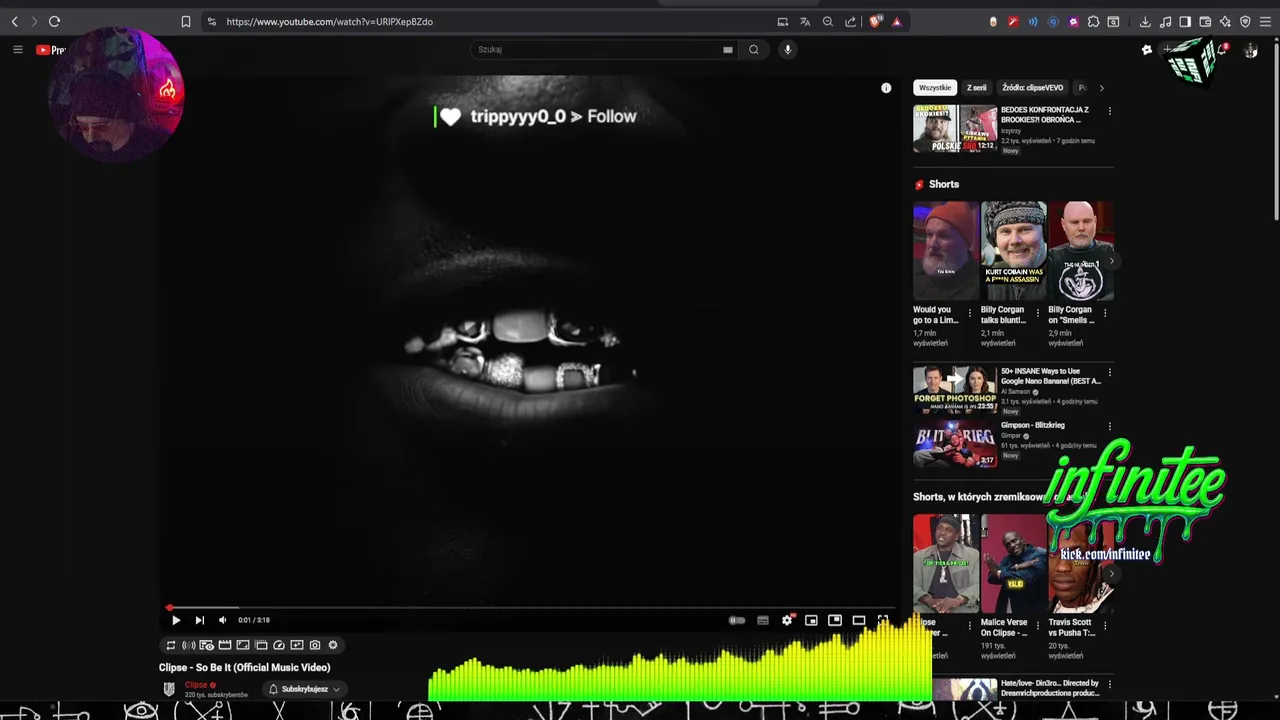Seek on the video progress bar
This screenshot has height=720, width=1280.
530,607
